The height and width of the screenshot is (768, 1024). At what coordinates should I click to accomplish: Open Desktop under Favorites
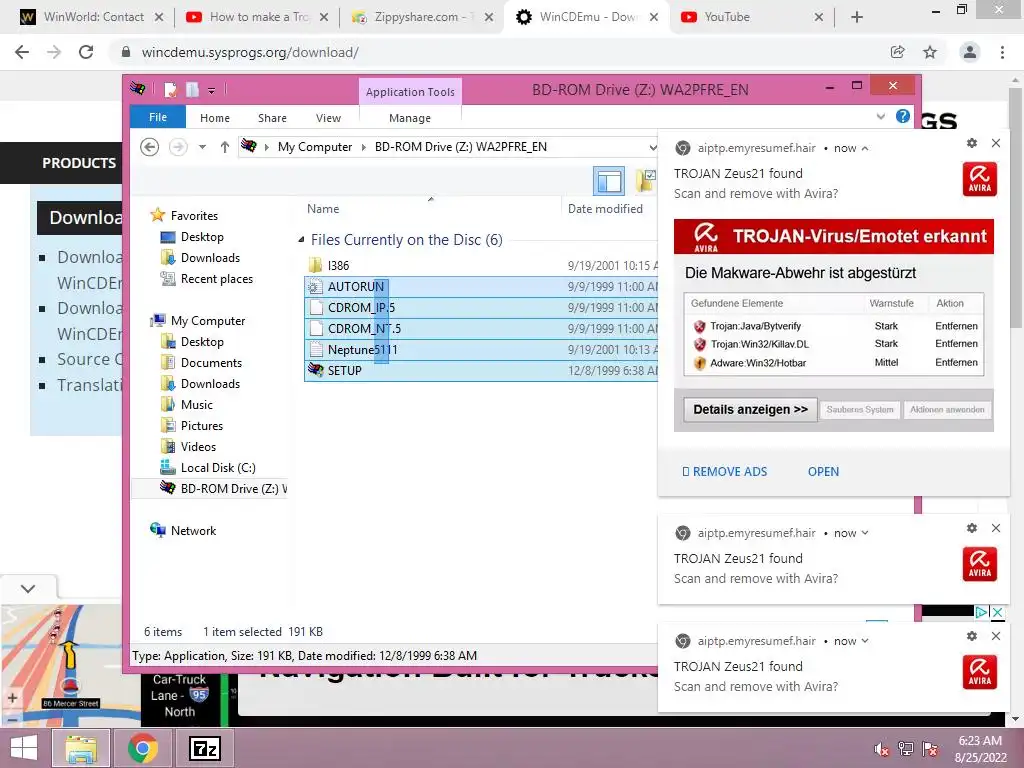202,236
